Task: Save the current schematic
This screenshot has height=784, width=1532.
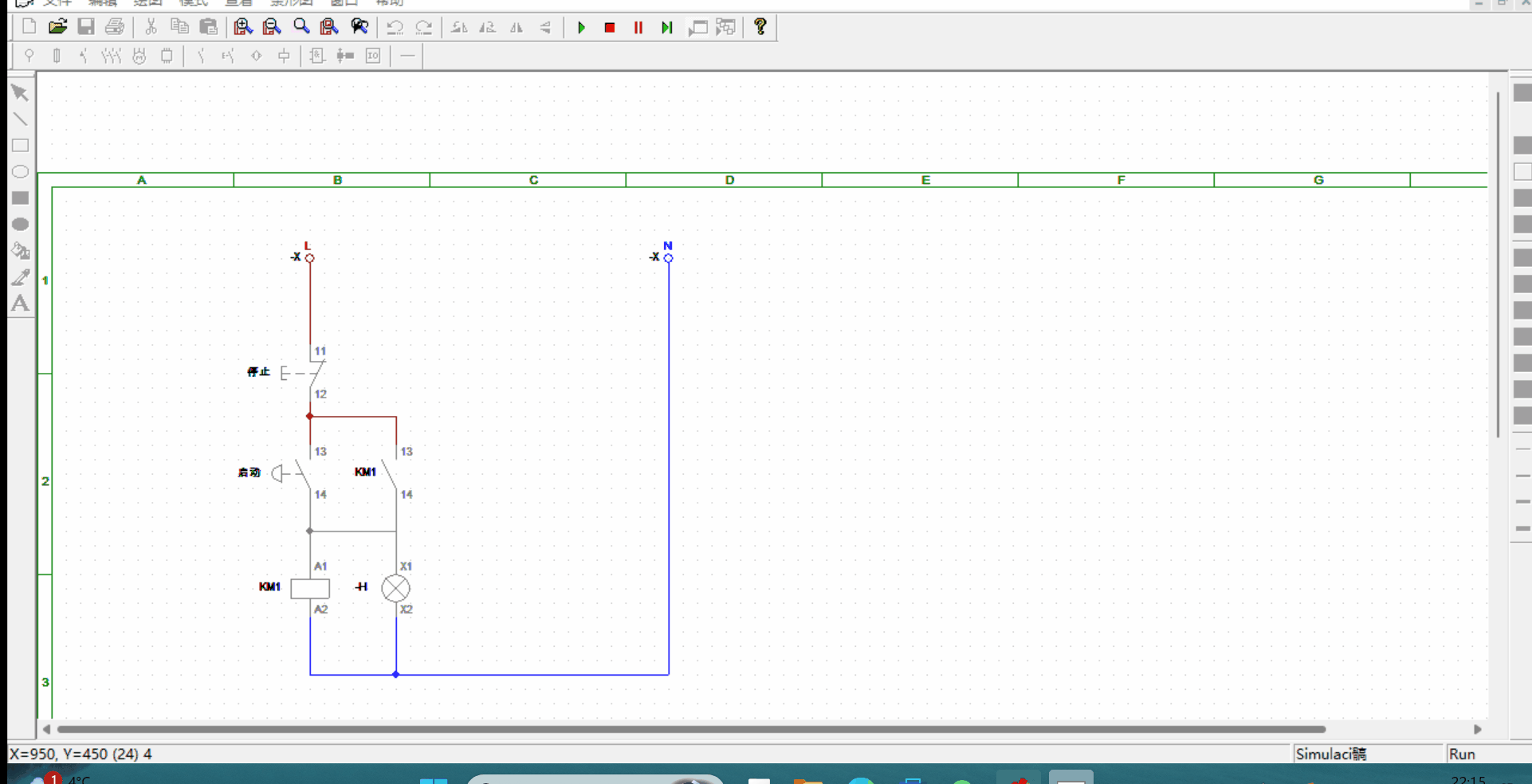Action: click(86, 27)
